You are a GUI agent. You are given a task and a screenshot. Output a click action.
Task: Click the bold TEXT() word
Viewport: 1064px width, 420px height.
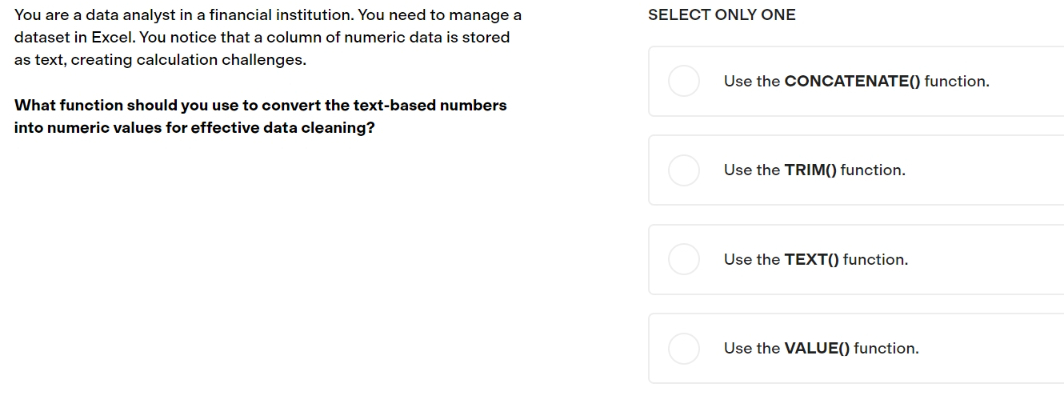point(812,260)
